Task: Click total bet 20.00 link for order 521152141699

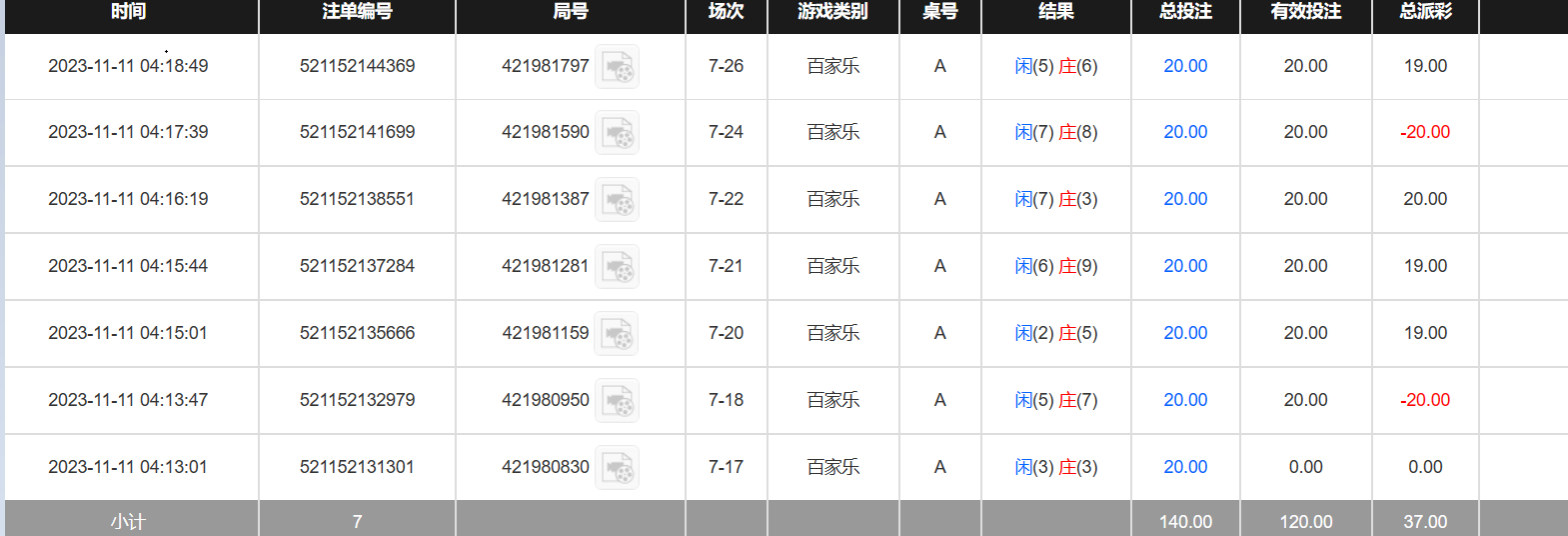Action: [1185, 132]
